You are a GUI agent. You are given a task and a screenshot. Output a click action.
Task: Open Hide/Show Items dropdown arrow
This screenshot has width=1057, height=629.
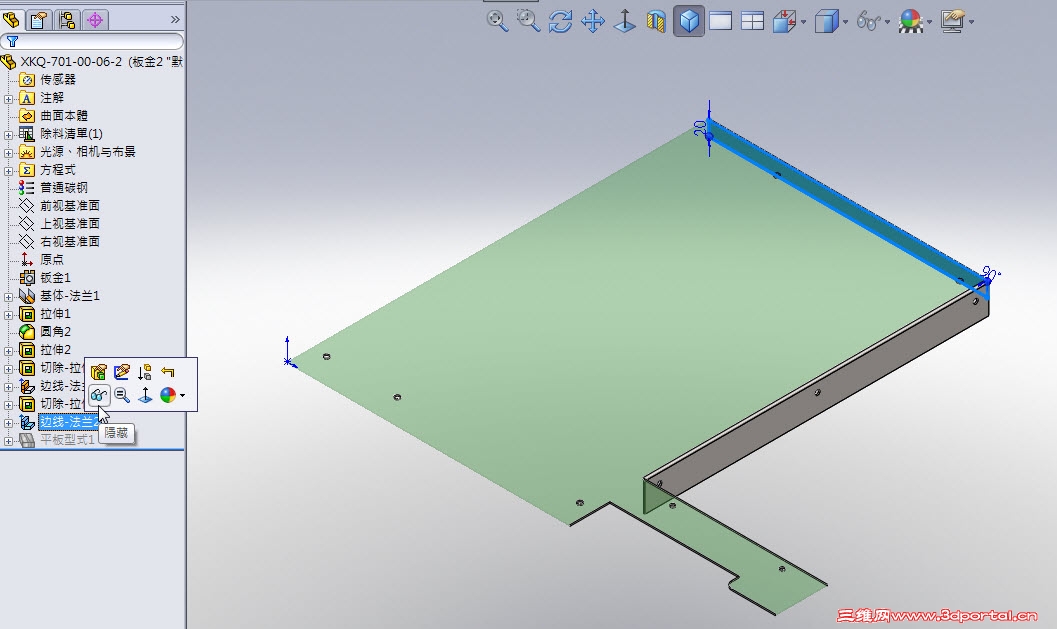[x=888, y=22]
